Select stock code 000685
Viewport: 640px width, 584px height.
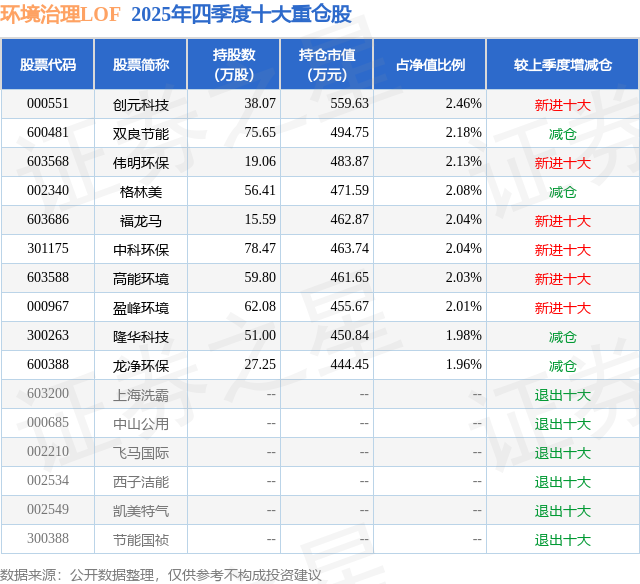click(x=48, y=422)
